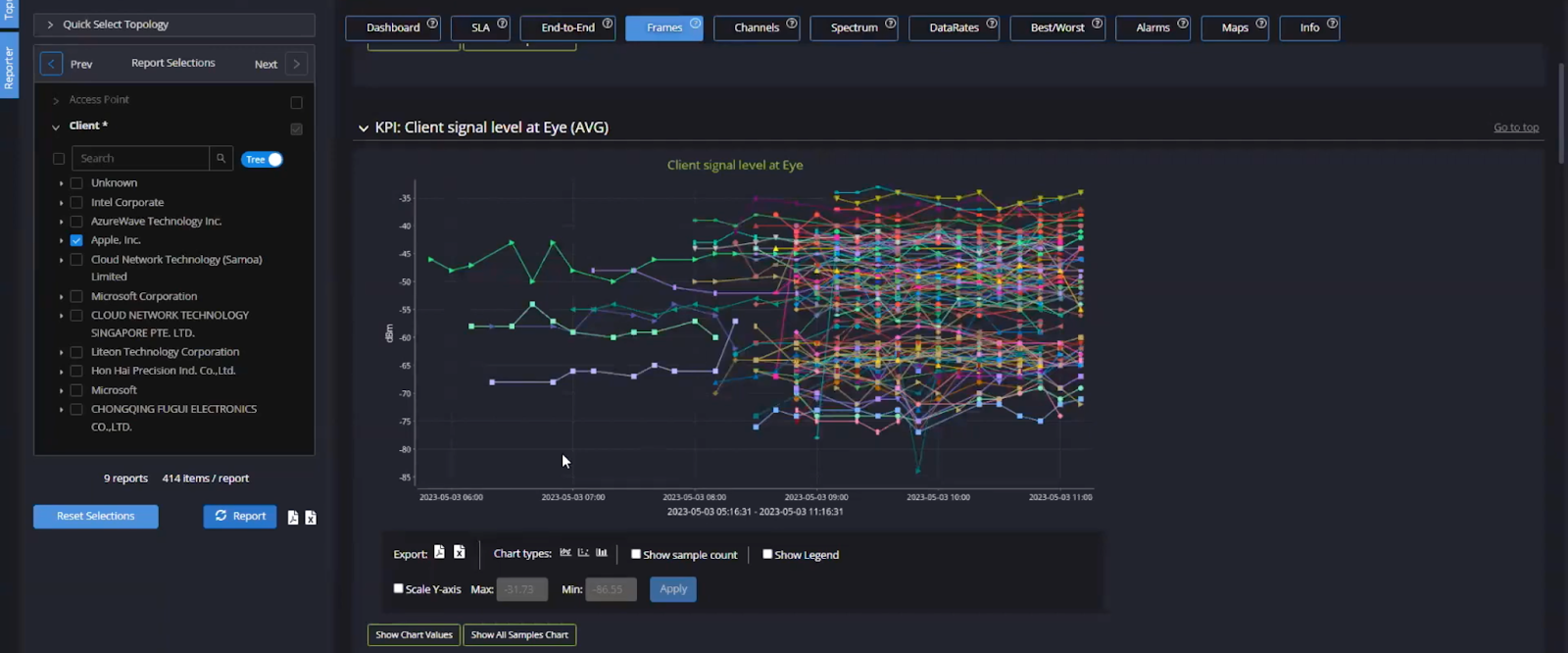Uncheck the Apple, Inc. checkbox
This screenshot has width=1568, height=653.
point(76,240)
